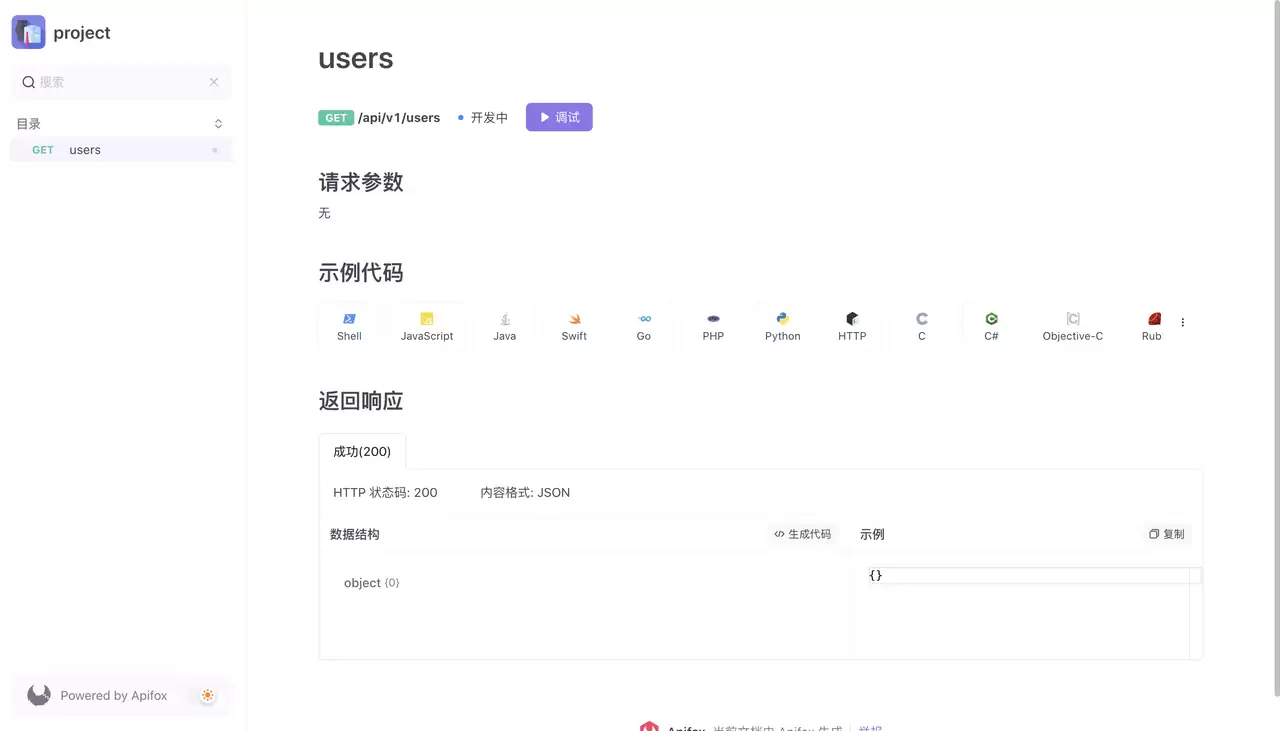Toggle the light/dark theme sun icon
Image resolution: width=1280 pixels, height=731 pixels.
[x=207, y=696]
